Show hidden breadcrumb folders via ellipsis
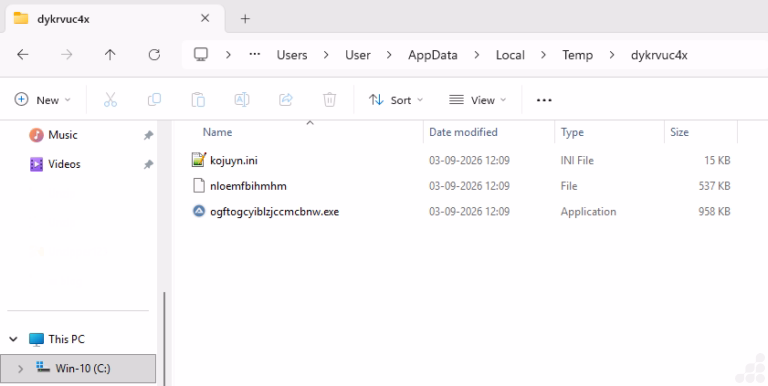768x386 pixels. pyautogui.click(x=255, y=54)
